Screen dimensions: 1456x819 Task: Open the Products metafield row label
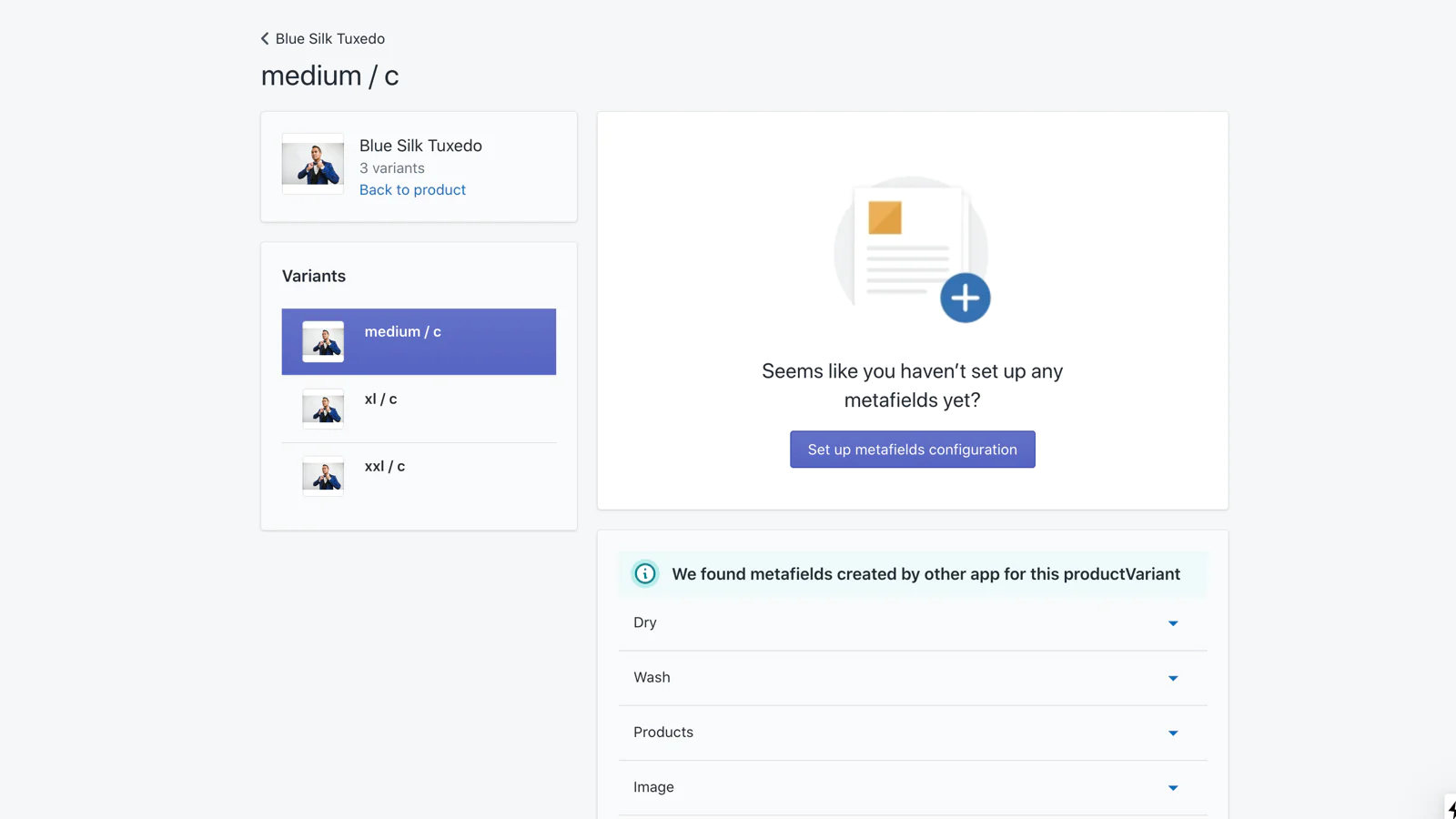(x=663, y=732)
